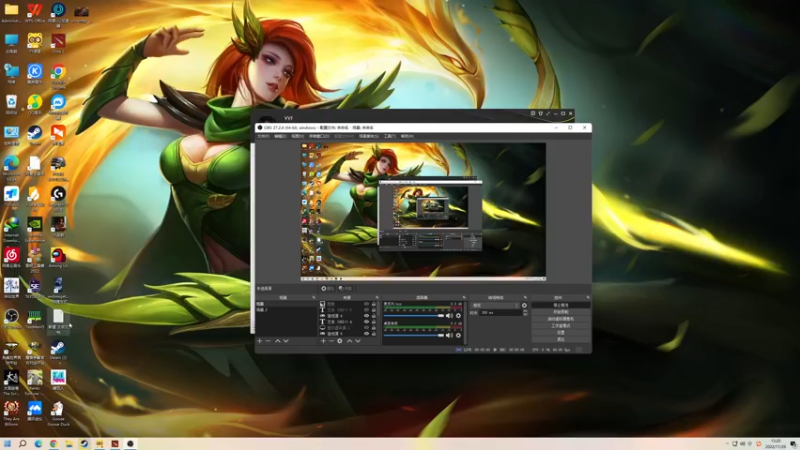Screen dimensions: 800x450
Task: Move the selected scene up in Scenes panel
Action: pyautogui.click(x=278, y=341)
